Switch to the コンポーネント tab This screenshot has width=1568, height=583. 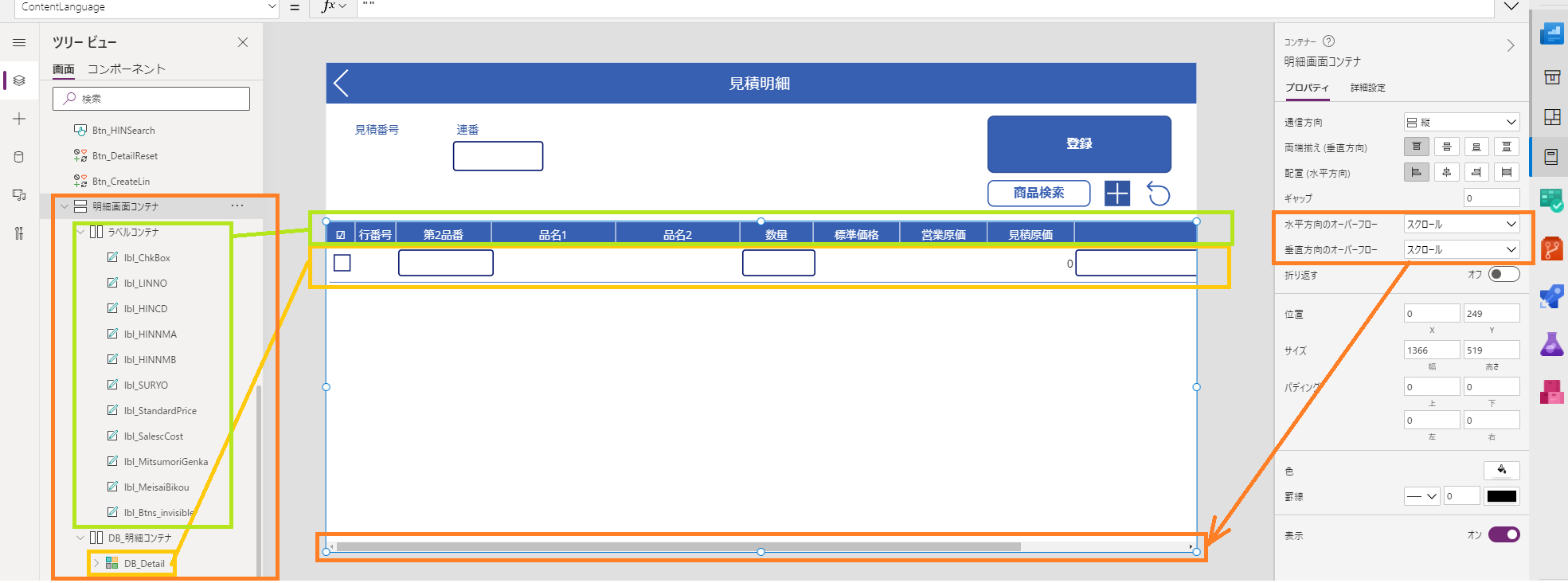127,69
